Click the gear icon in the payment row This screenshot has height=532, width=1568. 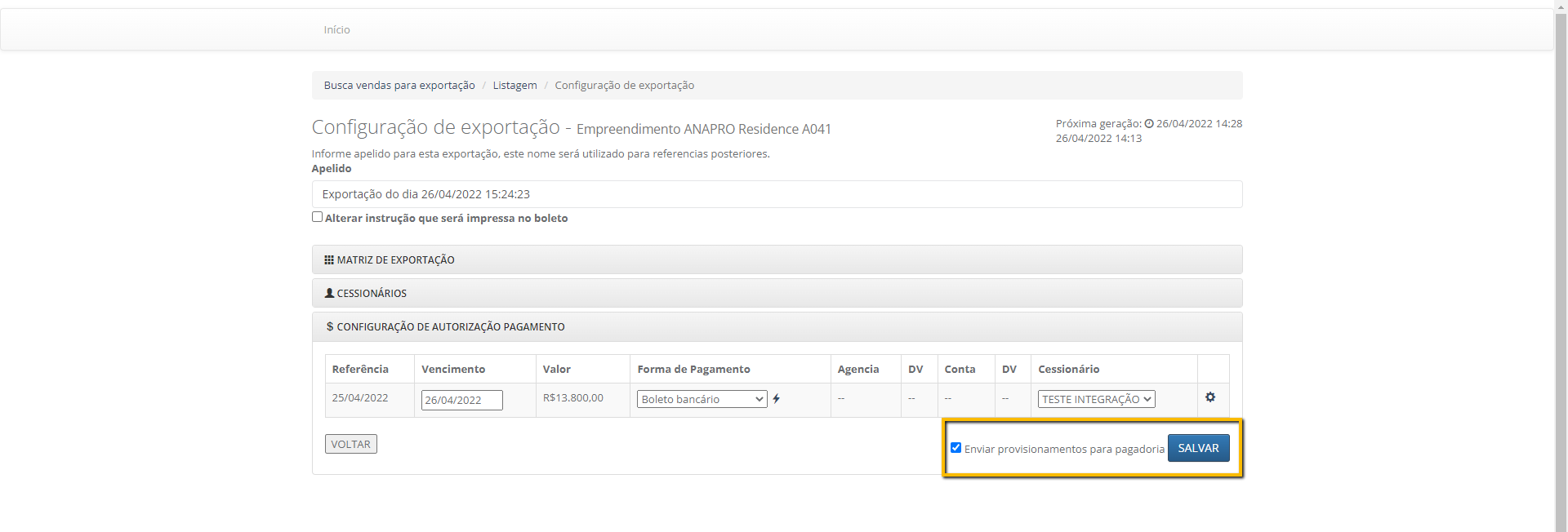click(1209, 397)
